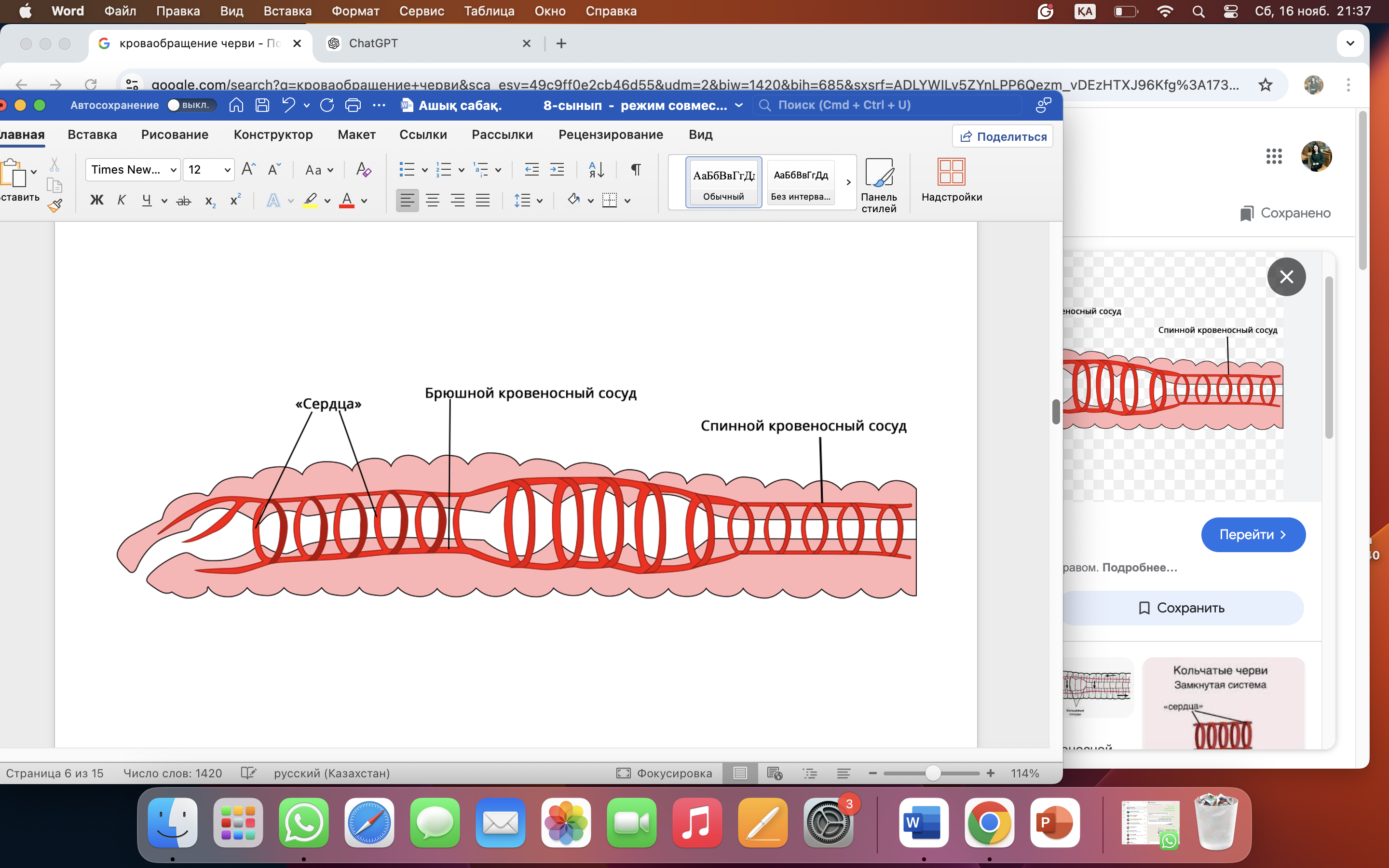
Task: Click the sort A-Z icon
Action: (596, 169)
